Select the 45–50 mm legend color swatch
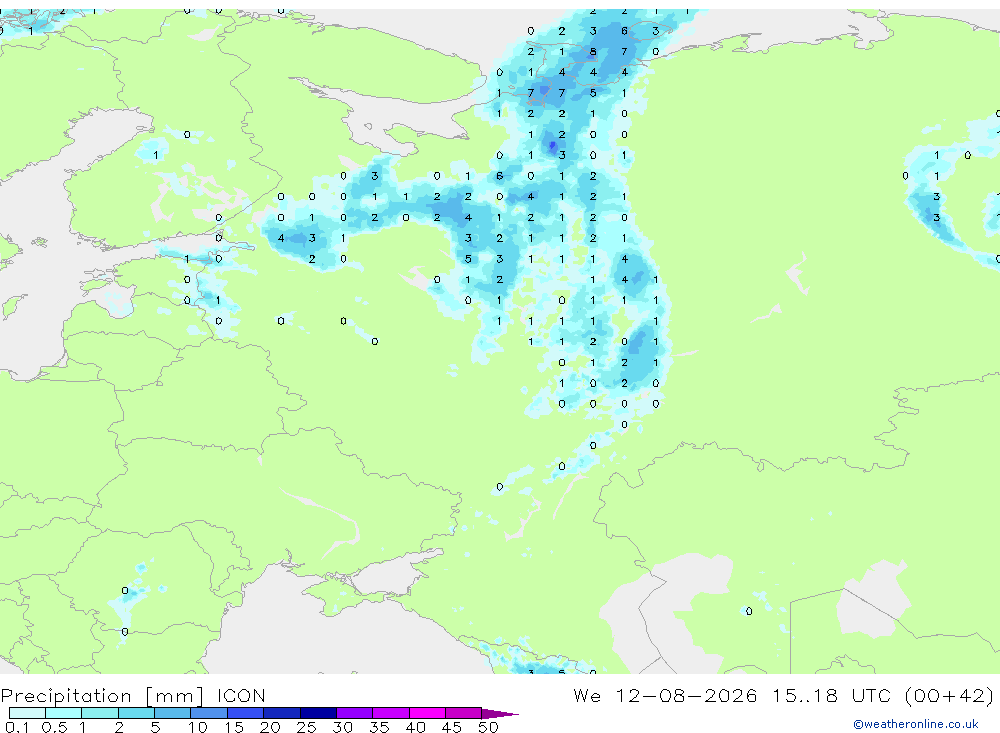 464,713
